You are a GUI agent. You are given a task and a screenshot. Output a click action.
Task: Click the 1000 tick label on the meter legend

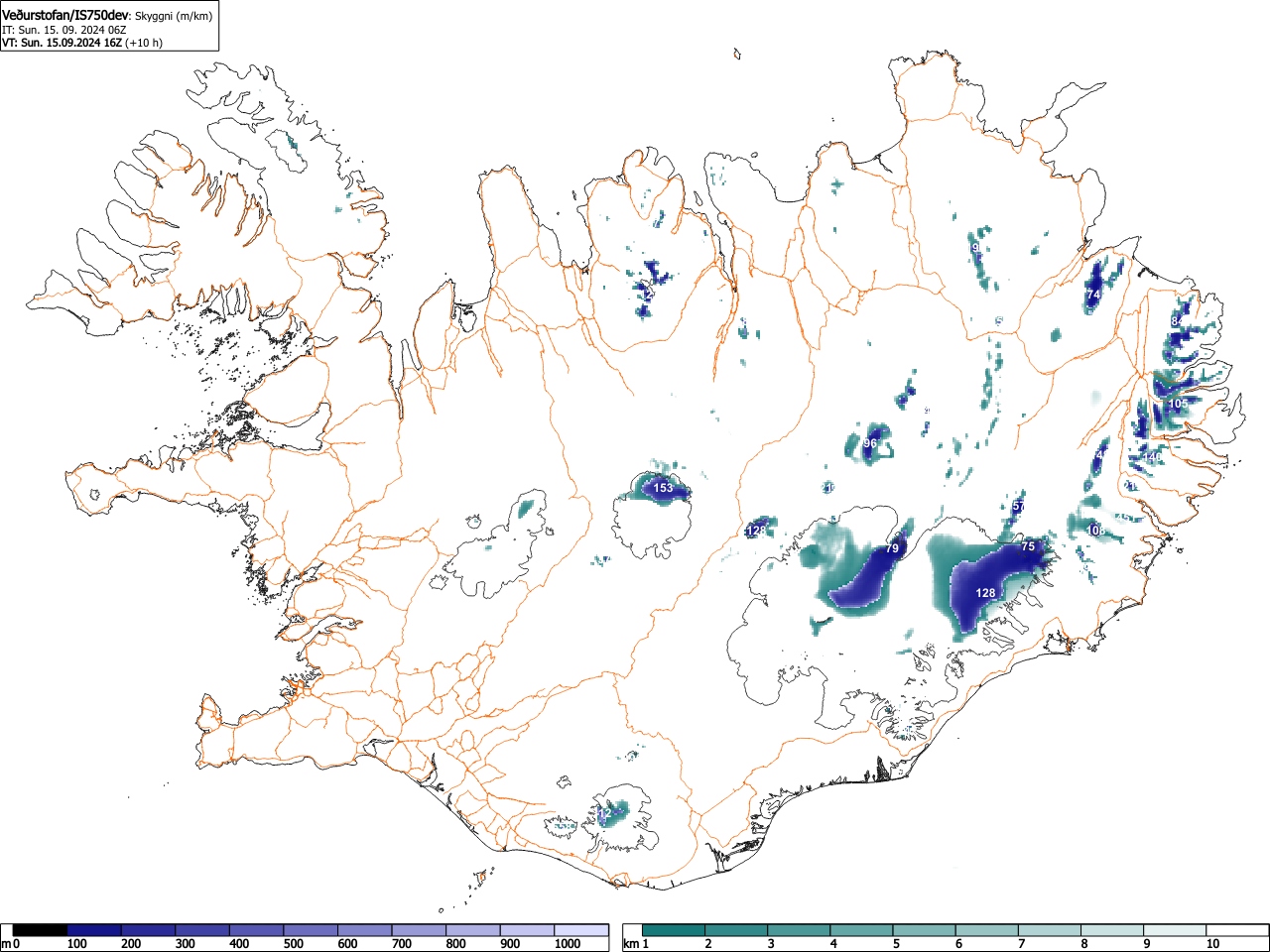pyautogui.click(x=567, y=944)
